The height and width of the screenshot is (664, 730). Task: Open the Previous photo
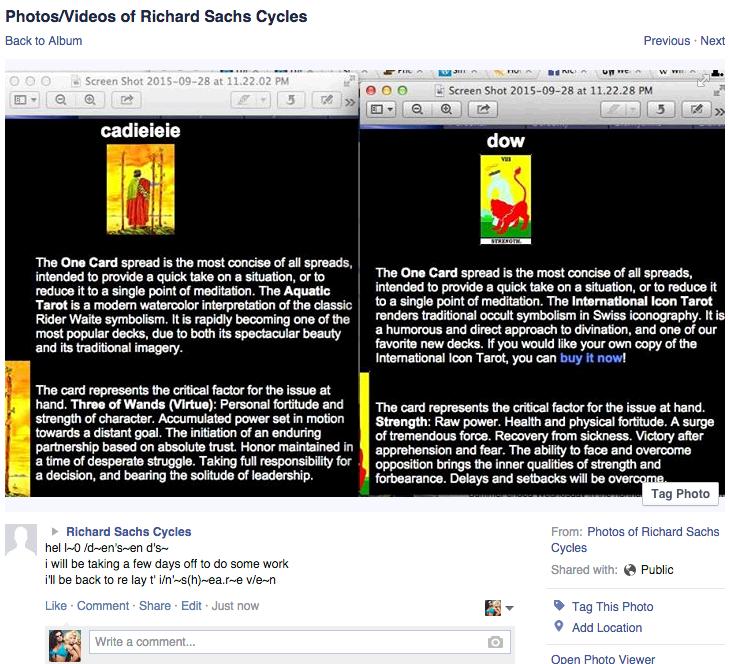pos(666,41)
